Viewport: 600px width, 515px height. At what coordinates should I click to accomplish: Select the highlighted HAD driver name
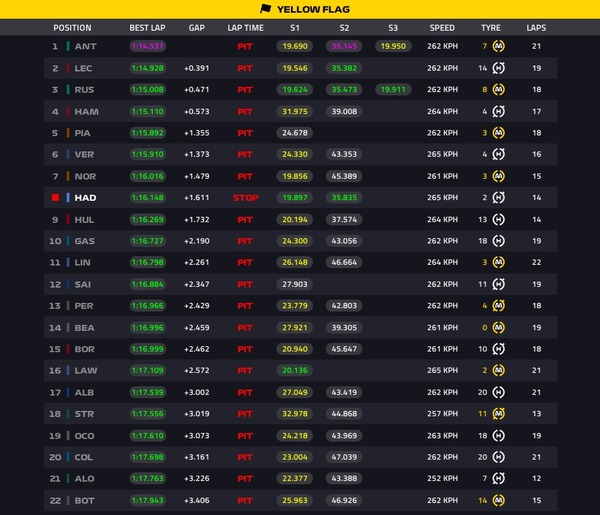[x=85, y=197]
